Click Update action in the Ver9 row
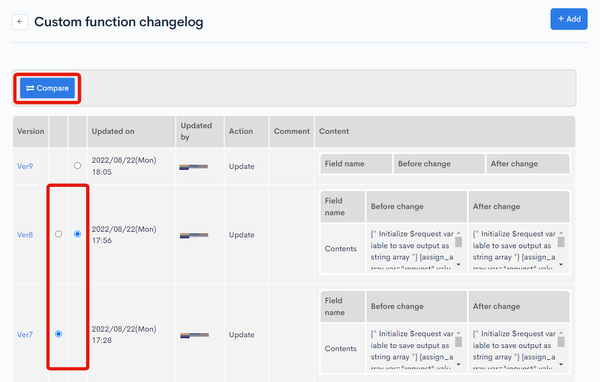The width and height of the screenshot is (600, 382). pyautogui.click(x=241, y=167)
